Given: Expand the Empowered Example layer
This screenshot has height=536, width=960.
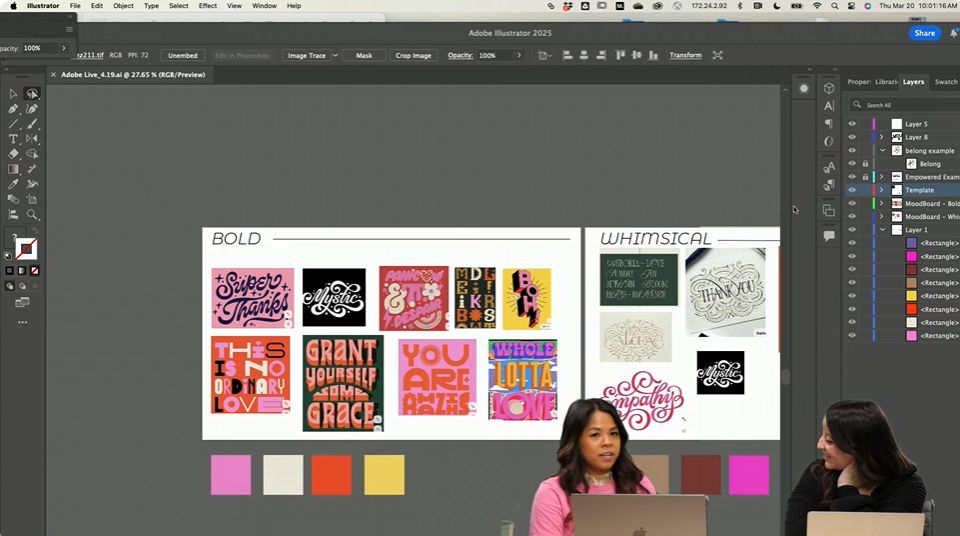Looking at the screenshot, I should pos(882,177).
